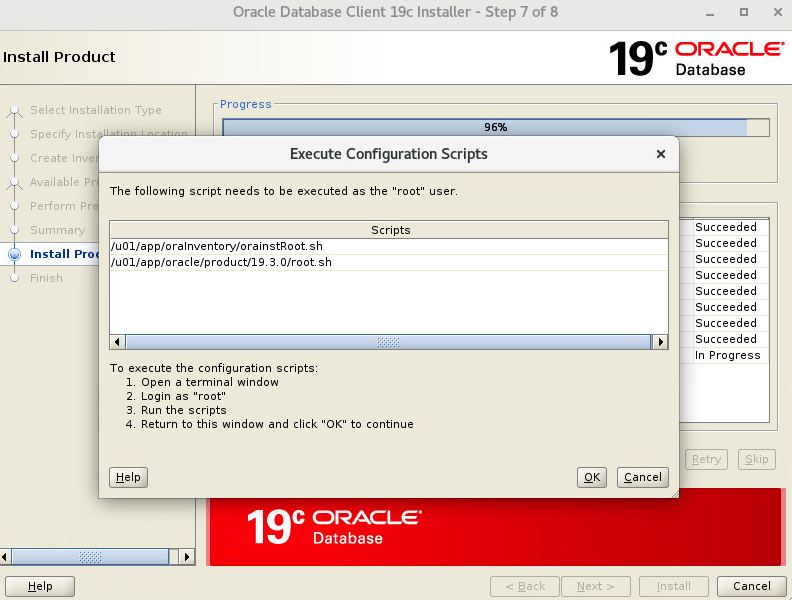Click the disabled Next button
Screen dimensions: 792x600
click(x=596, y=586)
